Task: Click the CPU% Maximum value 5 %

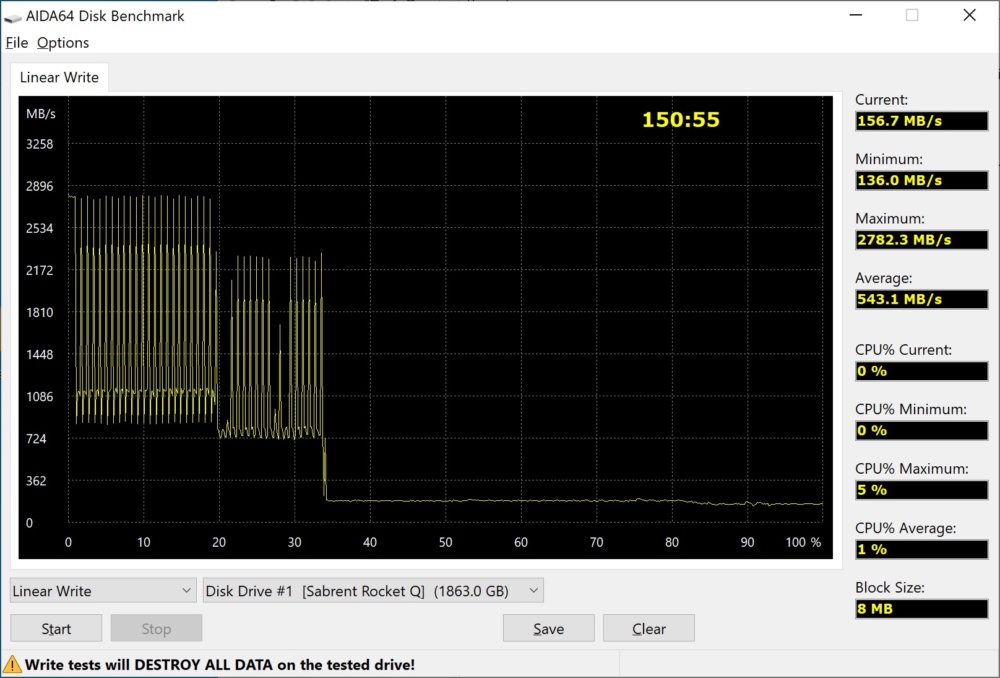Action: point(922,490)
